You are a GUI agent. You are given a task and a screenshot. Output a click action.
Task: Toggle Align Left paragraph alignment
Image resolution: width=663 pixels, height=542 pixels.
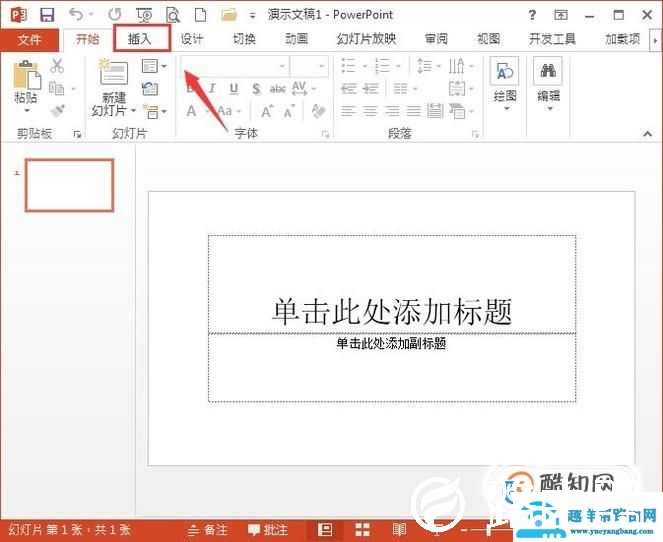(348, 111)
